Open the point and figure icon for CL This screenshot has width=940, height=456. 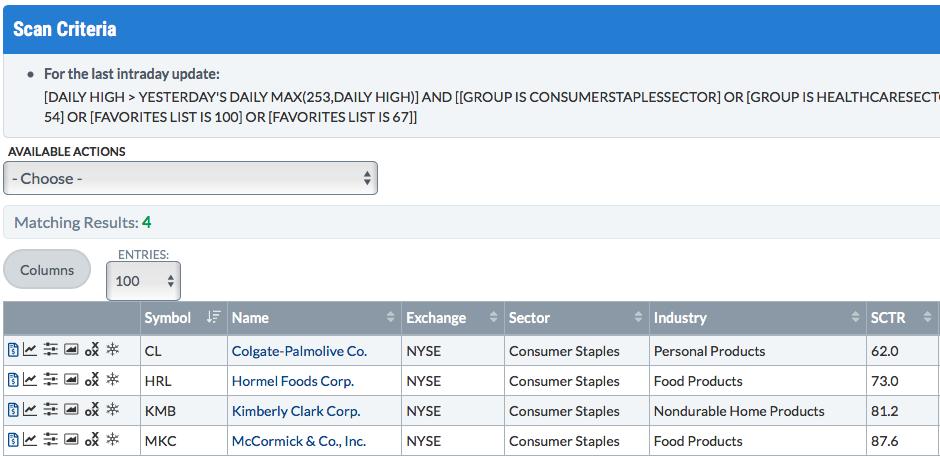(92, 350)
